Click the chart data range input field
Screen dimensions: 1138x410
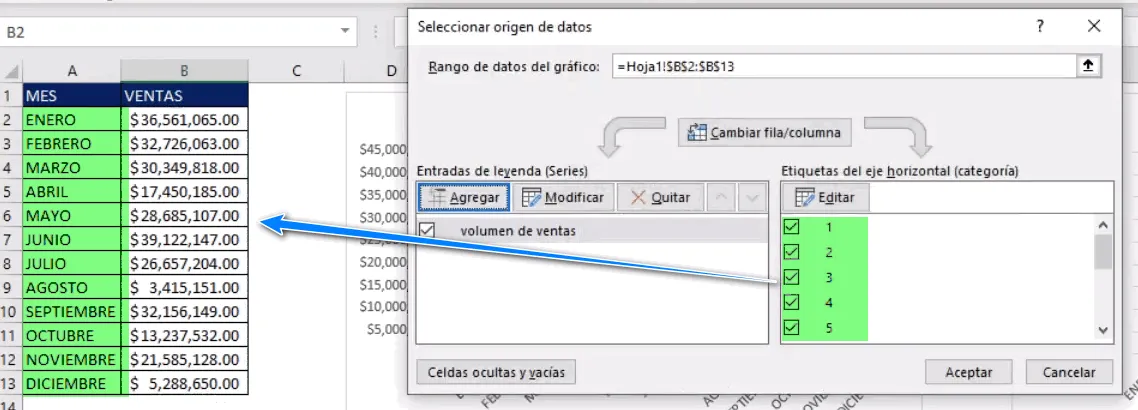point(840,66)
